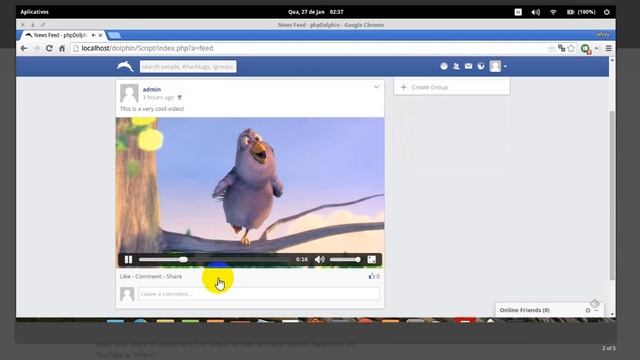Adjust the video volume slider
Screen dimensions: 640x360
(x=345, y=260)
